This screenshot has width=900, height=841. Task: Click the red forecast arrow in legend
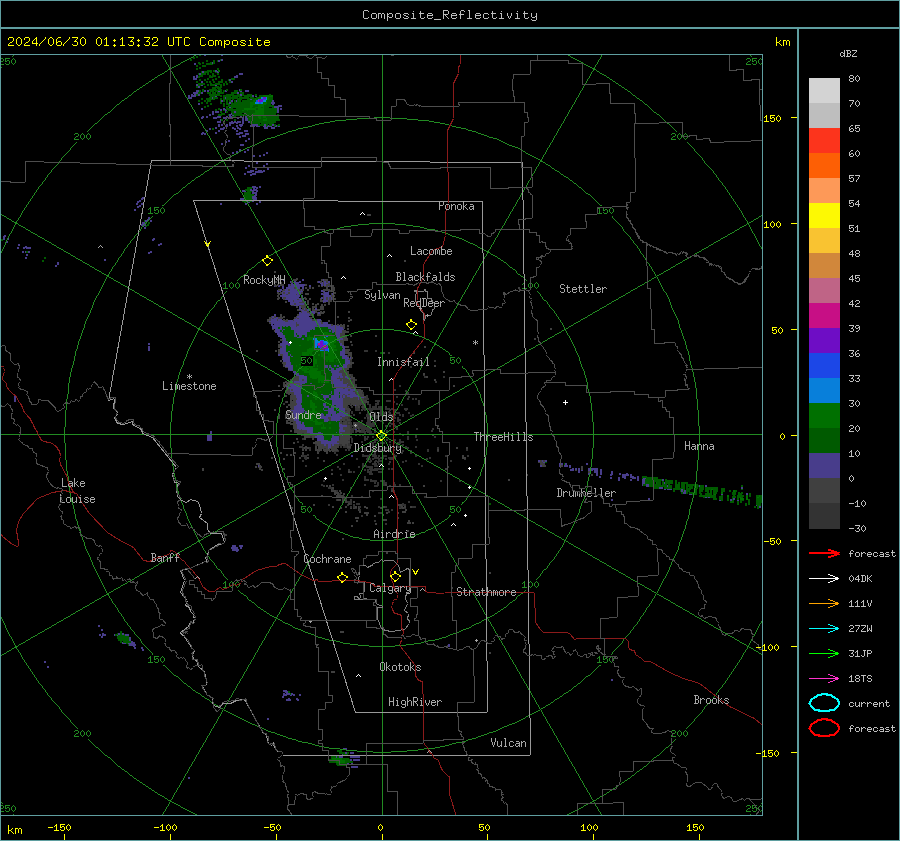tap(824, 553)
